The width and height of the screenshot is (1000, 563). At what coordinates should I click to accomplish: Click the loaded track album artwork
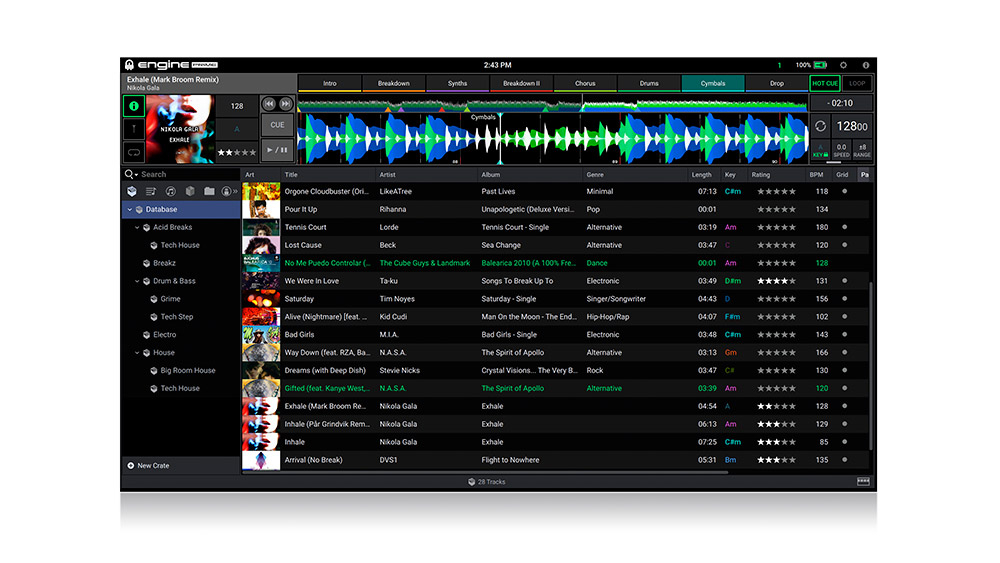180,129
